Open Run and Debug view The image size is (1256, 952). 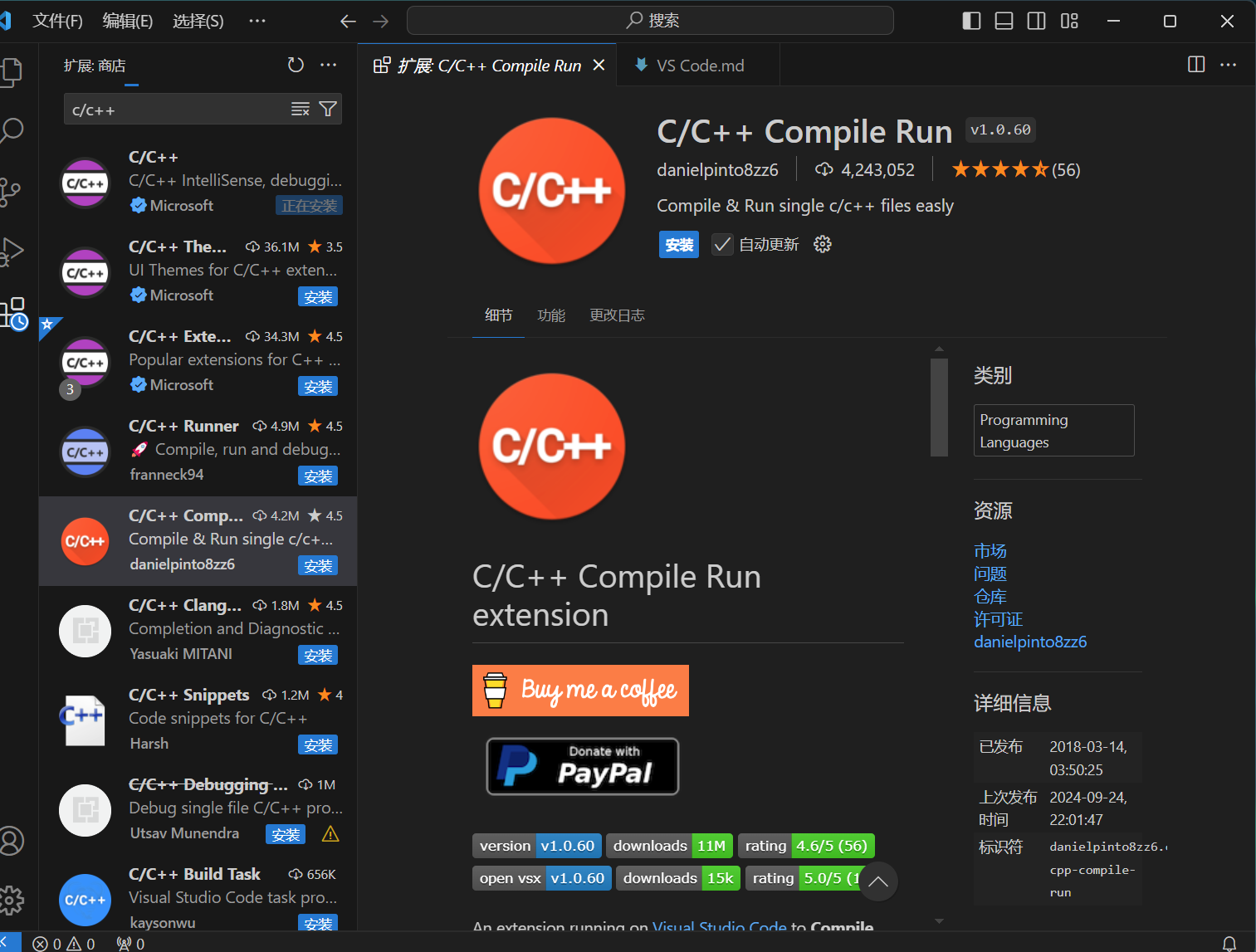tap(12, 251)
